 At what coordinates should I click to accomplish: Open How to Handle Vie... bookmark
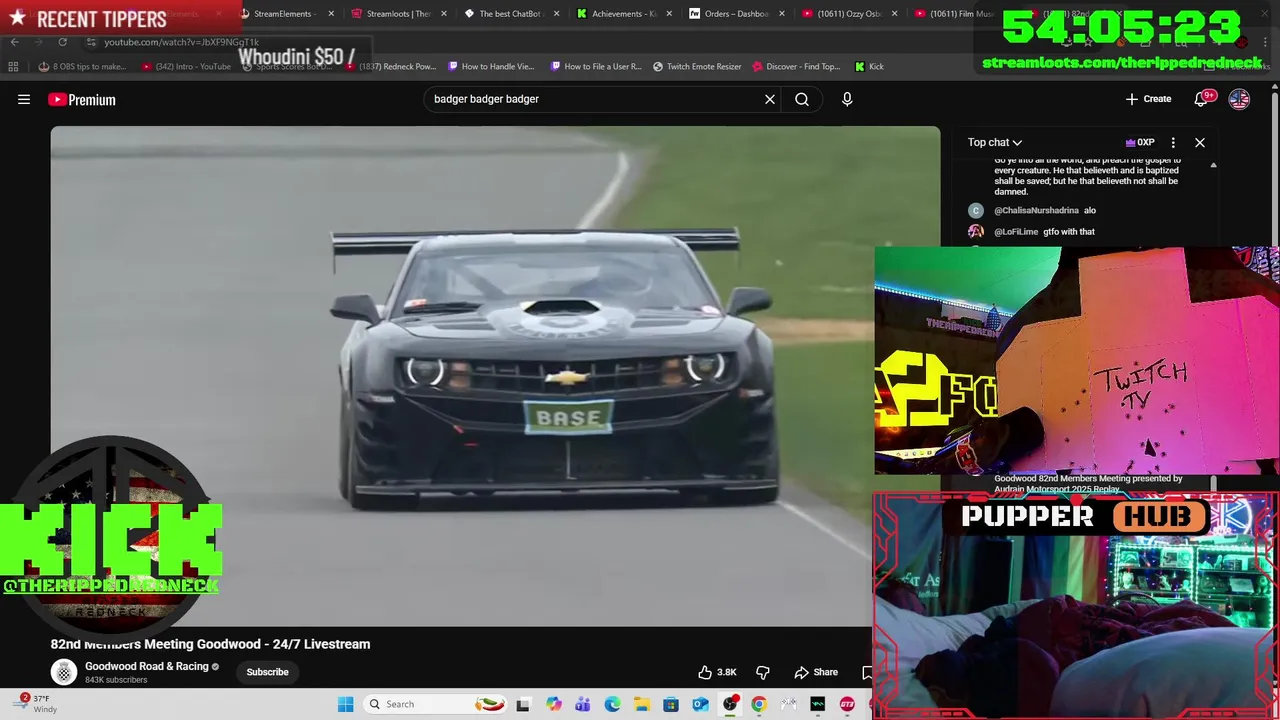tap(492, 67)
